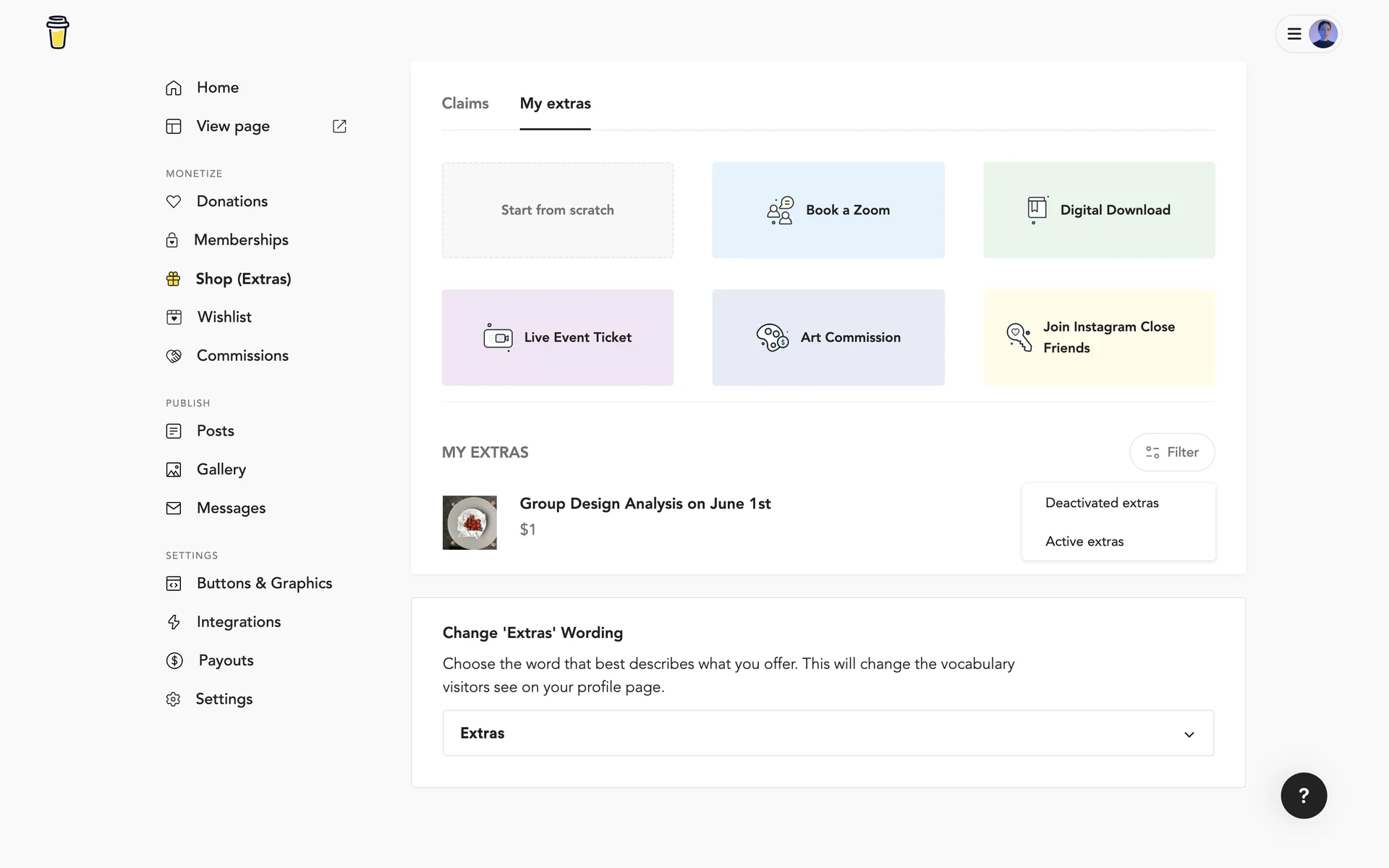Click the Memberships lock icon
Image resolution: width=1389 pixels, height=868 pixels.
coord(172,240)
